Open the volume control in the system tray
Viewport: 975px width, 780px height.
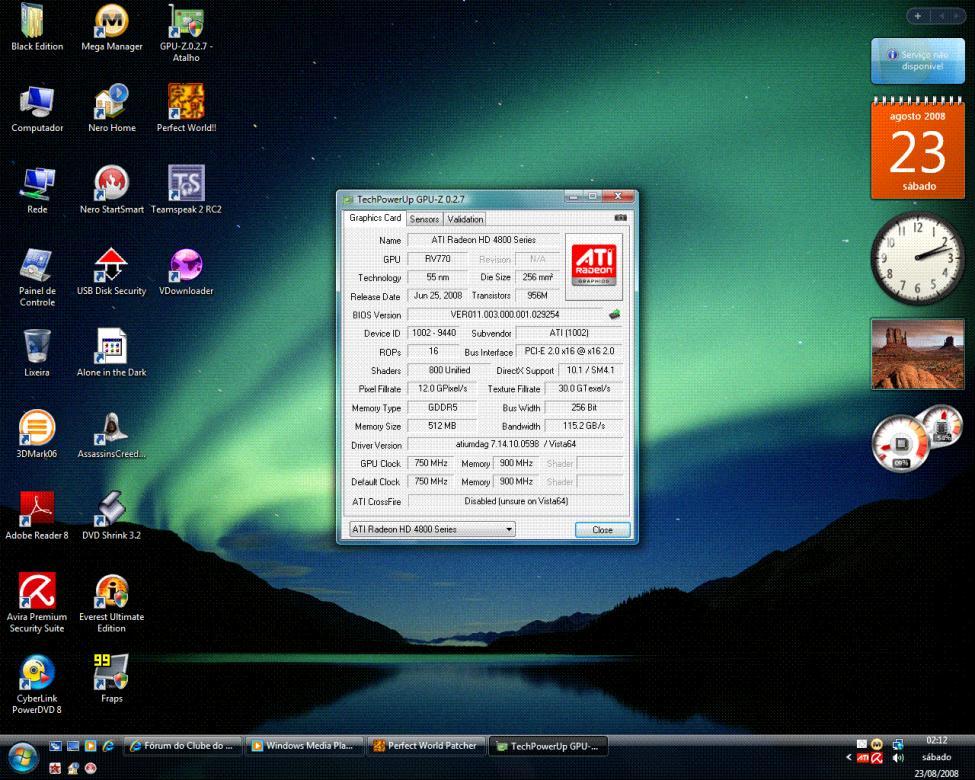coord(898,758)
